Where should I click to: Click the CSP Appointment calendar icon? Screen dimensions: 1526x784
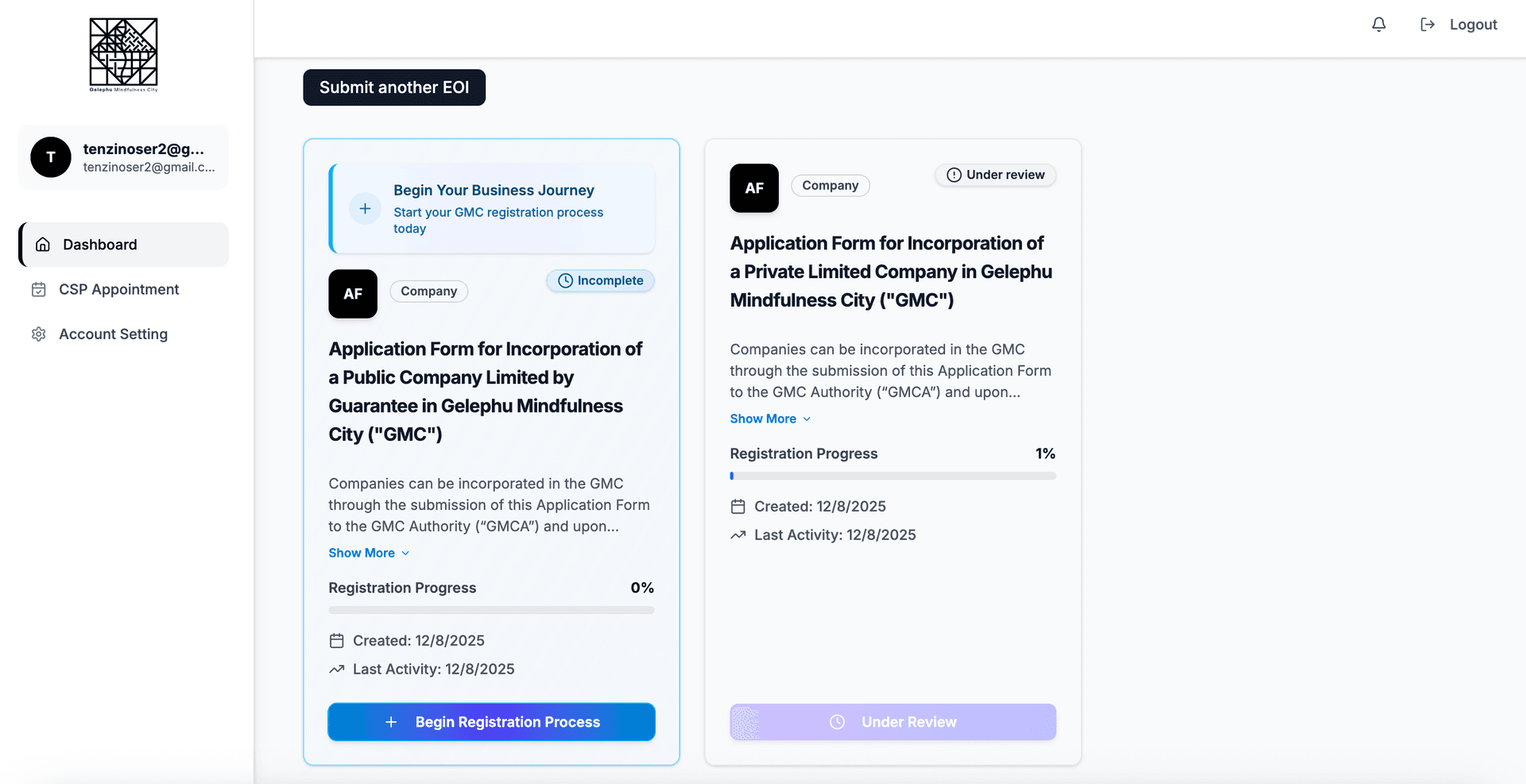[x=38, y=289]
